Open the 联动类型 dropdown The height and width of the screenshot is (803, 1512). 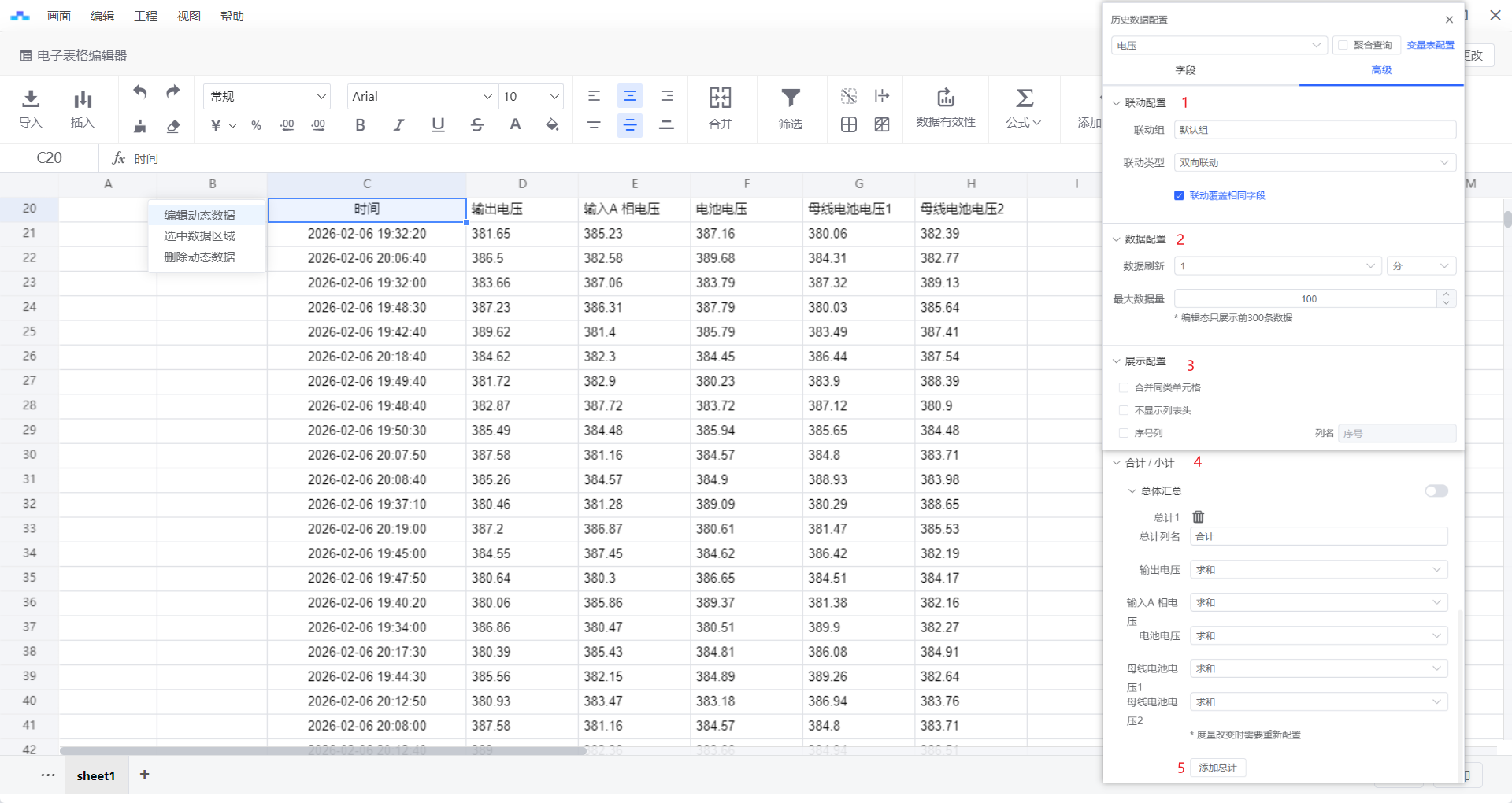click(1314, 163)
